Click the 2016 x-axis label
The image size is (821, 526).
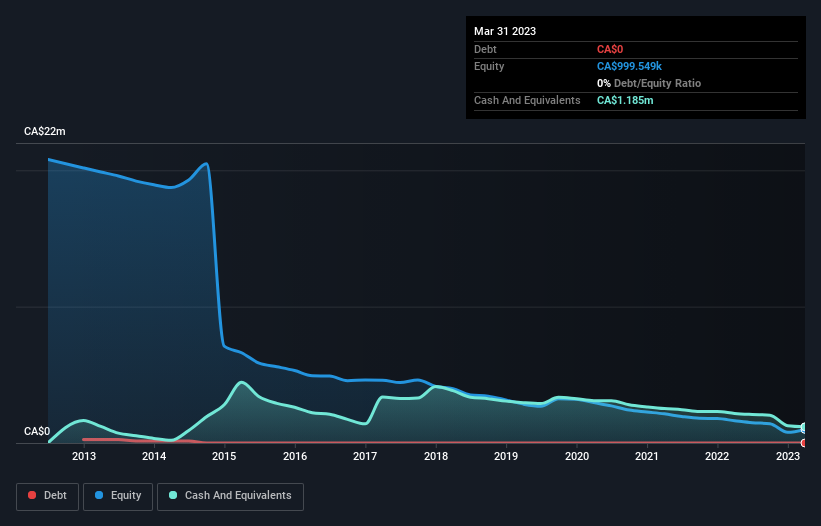(295, 456)
